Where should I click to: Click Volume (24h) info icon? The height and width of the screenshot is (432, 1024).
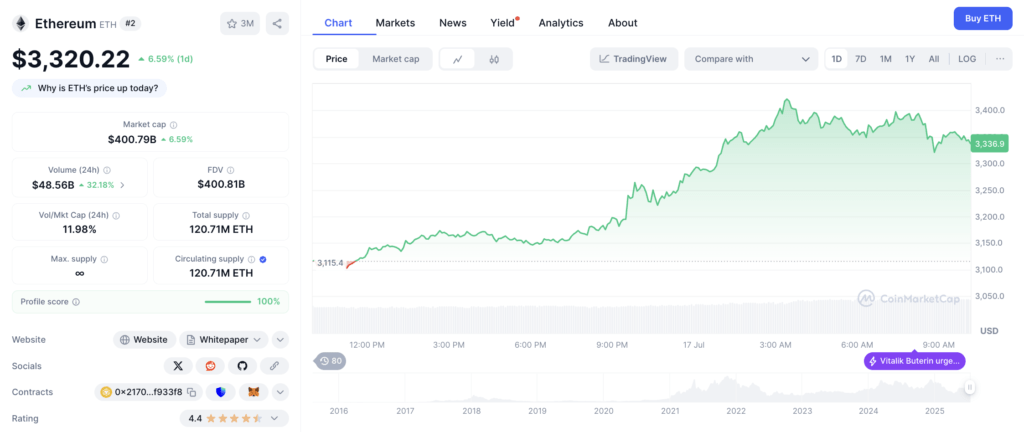[x=106, y=170]
